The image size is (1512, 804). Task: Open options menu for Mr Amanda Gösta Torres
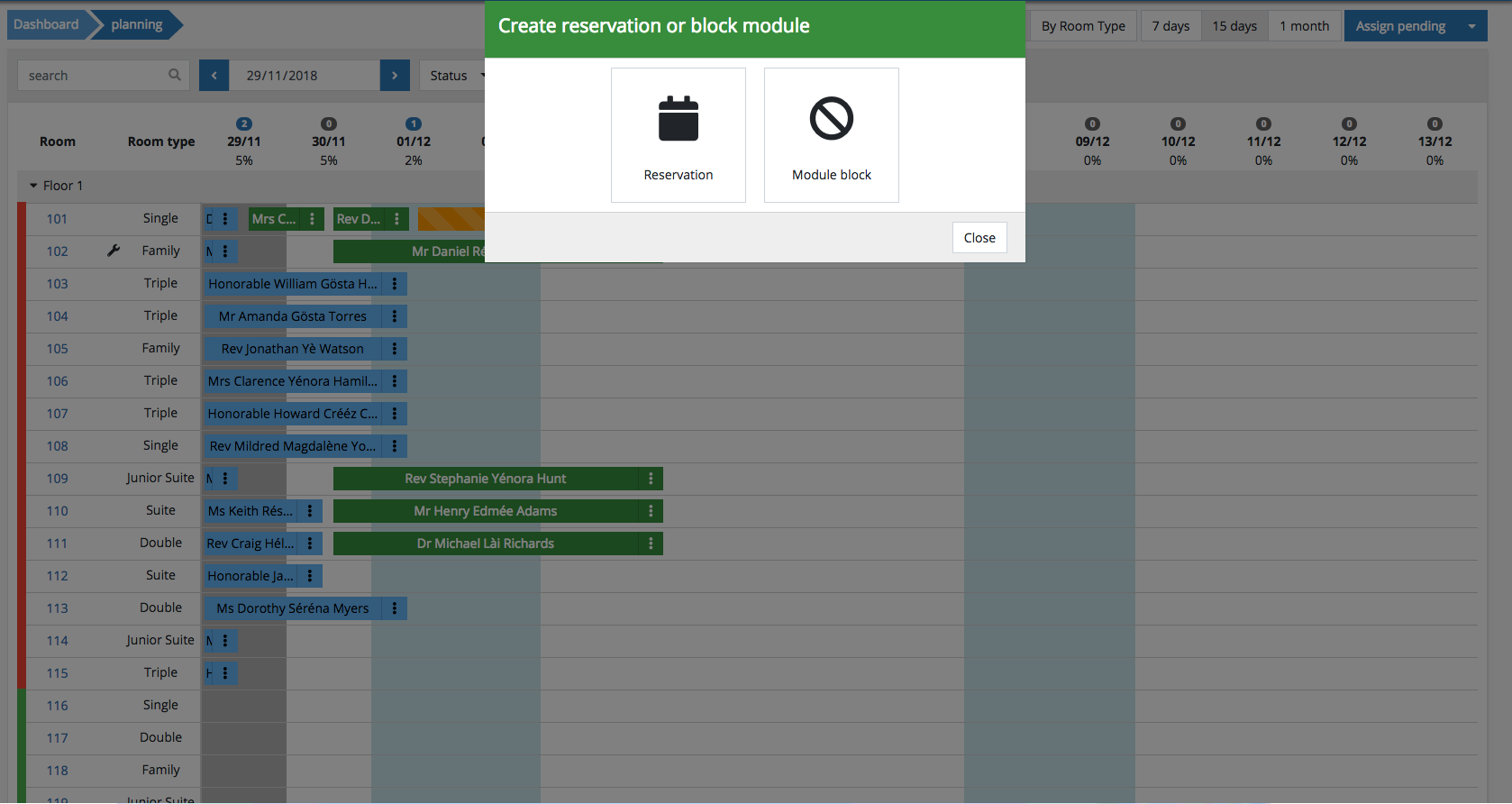coord(395,316)
